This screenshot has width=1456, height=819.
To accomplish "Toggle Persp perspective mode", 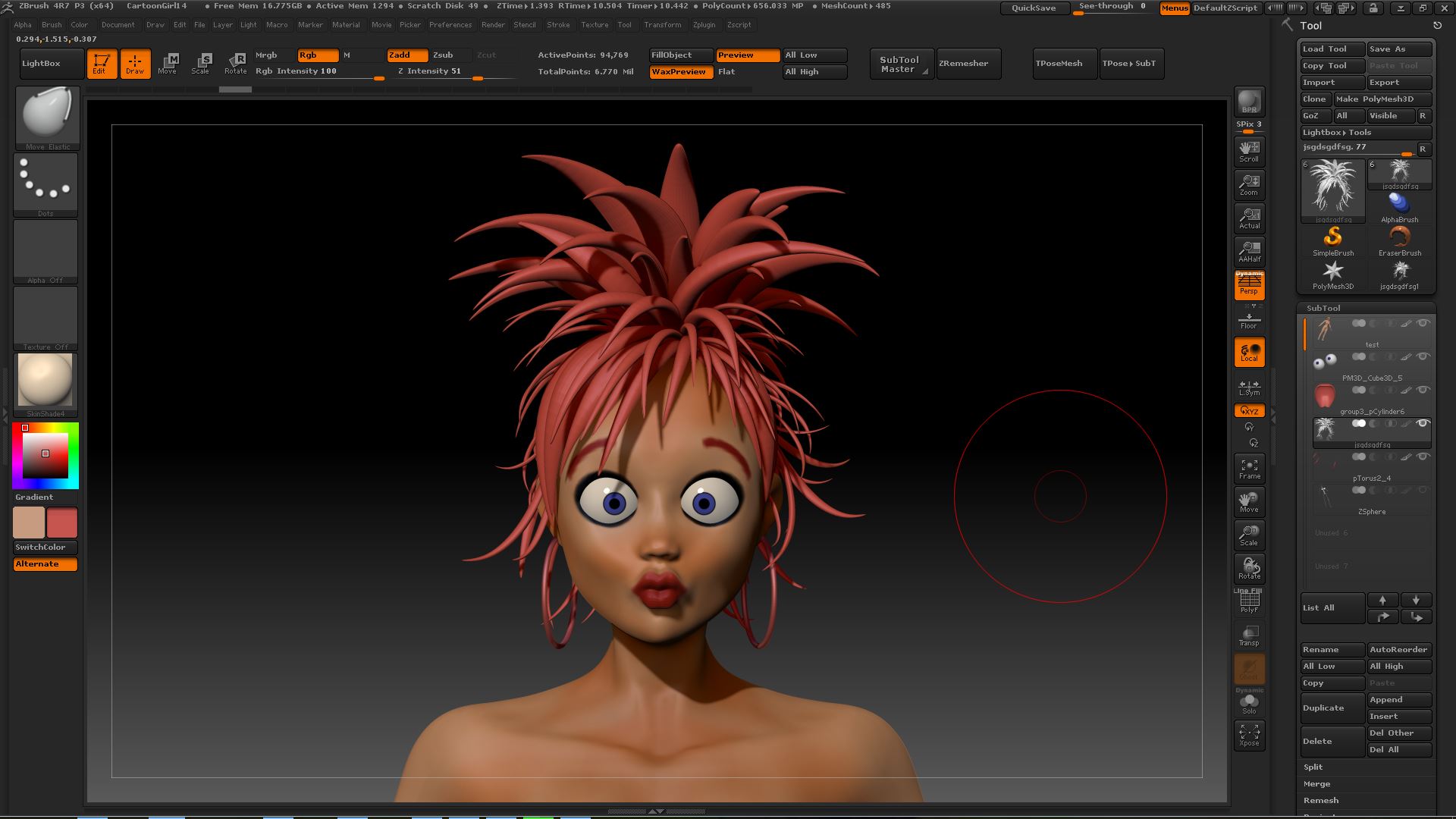I will click(x=1249, y=285).
